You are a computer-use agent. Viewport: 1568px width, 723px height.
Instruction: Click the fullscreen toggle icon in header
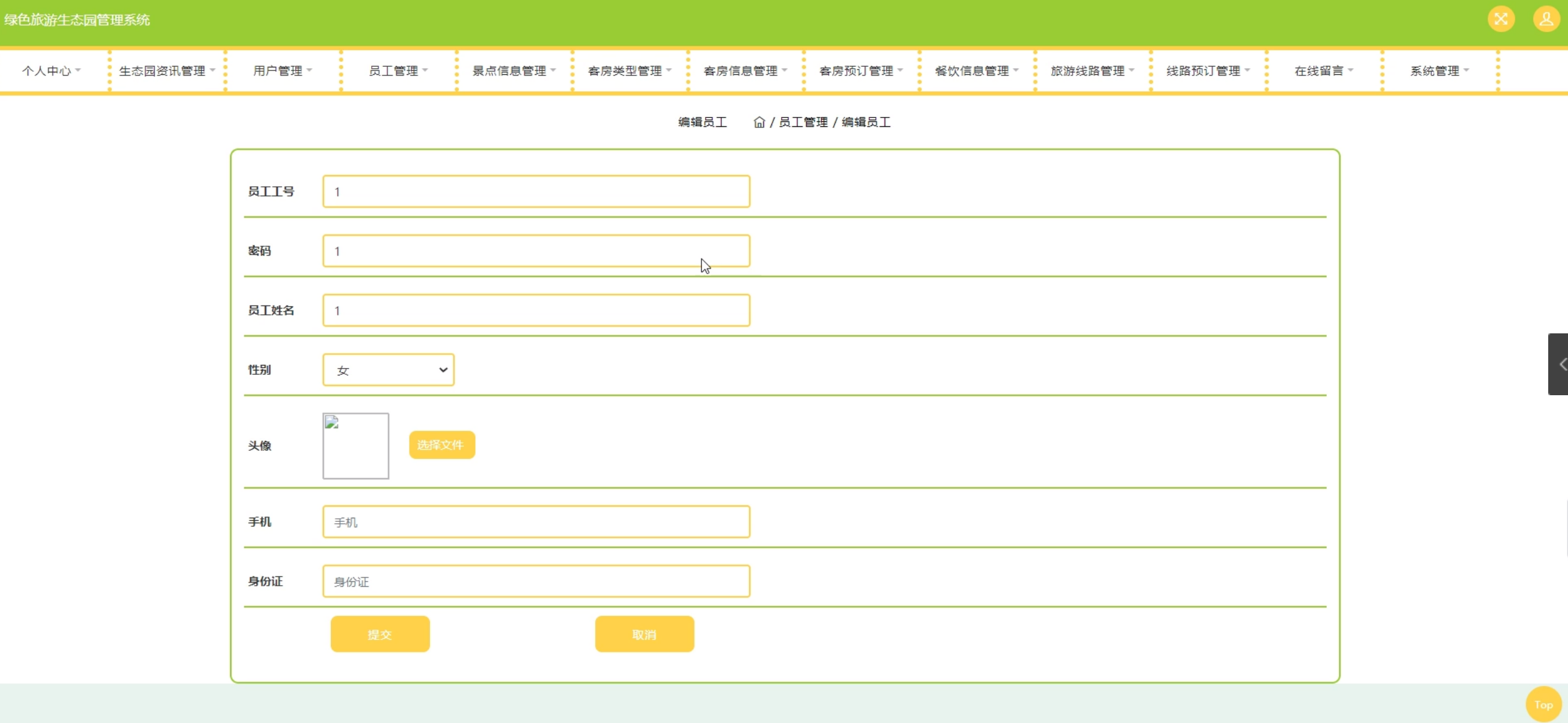pos(1501,19)
